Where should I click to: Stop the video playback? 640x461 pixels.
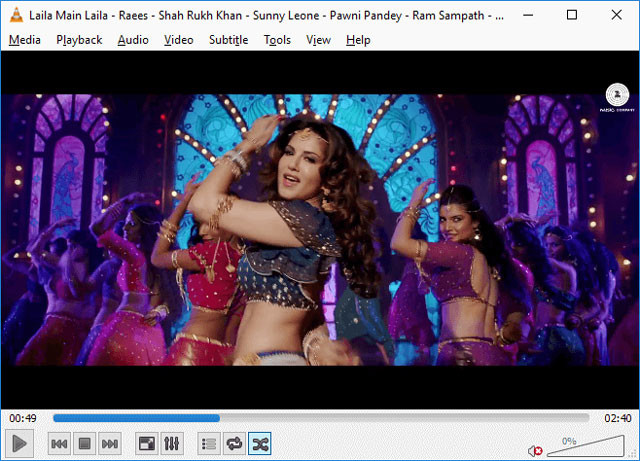coord(84,443)
